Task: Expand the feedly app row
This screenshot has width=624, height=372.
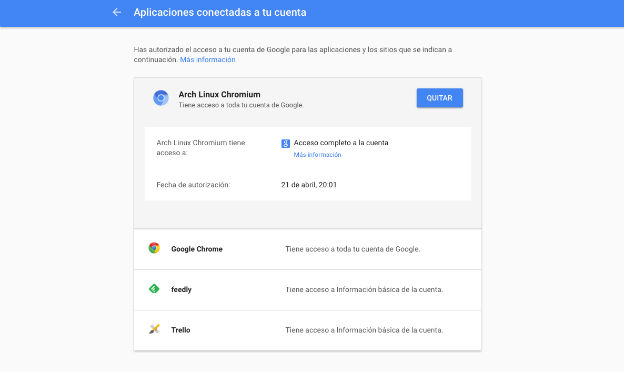Action: pyautogui.click(x=307, y=290)
